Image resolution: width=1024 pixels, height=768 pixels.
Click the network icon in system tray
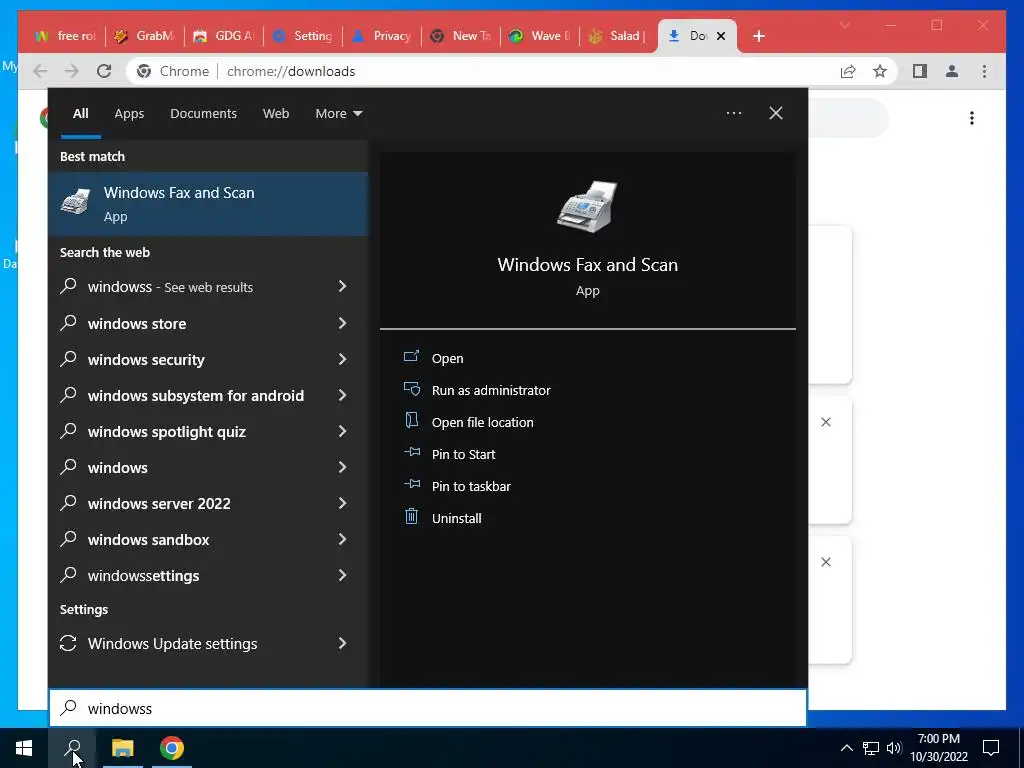[x=871, y=748]
